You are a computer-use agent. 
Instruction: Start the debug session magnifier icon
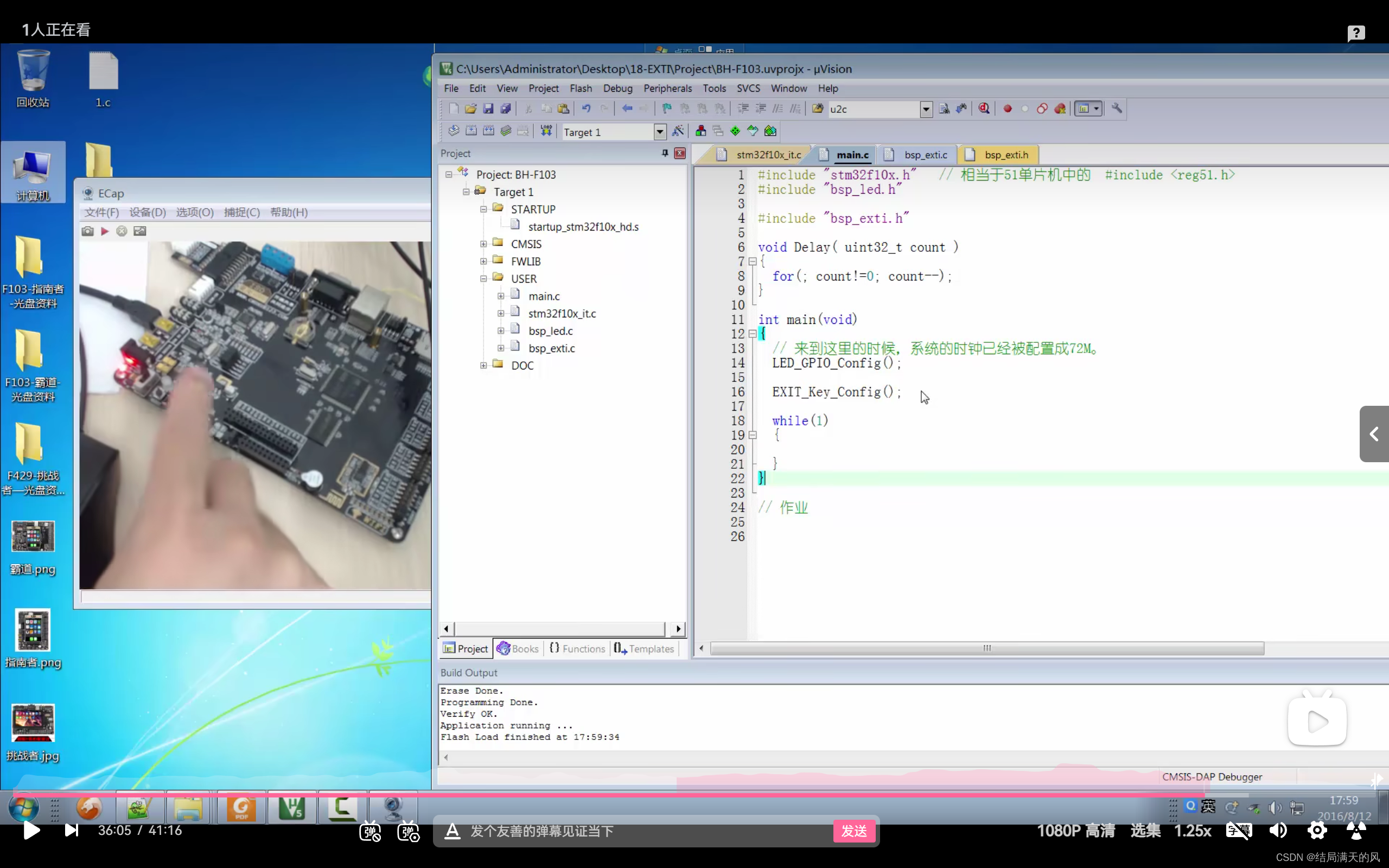[x=984, y=108]
